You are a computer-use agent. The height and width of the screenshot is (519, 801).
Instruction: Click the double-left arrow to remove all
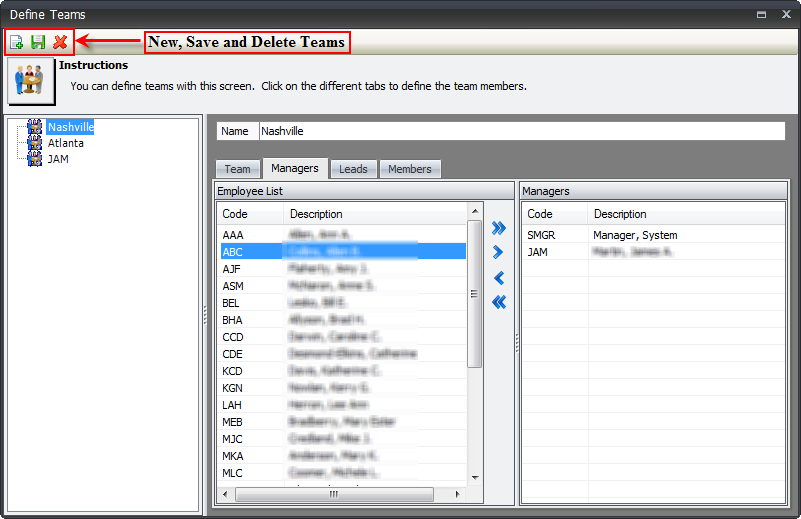499,302
